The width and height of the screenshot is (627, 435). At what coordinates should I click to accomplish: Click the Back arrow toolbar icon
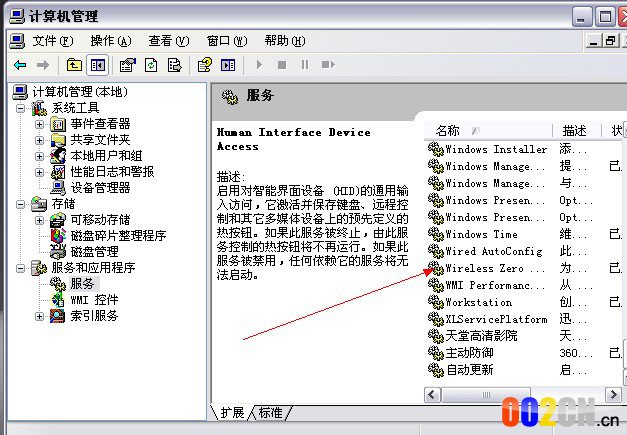(20, 65)
